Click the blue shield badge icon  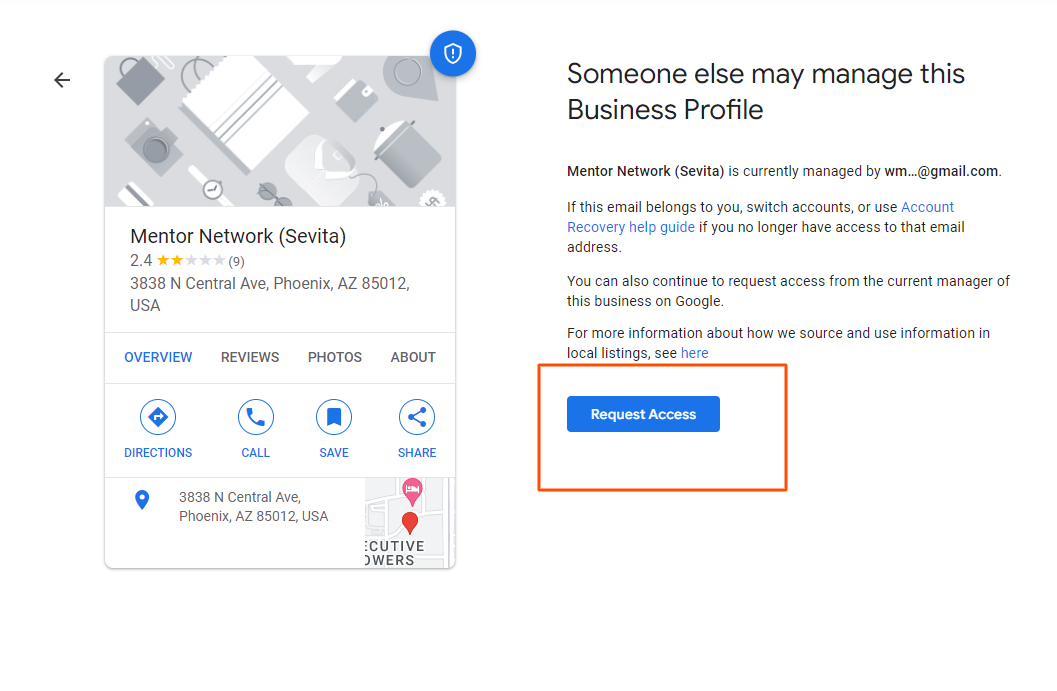click(453, 53)
